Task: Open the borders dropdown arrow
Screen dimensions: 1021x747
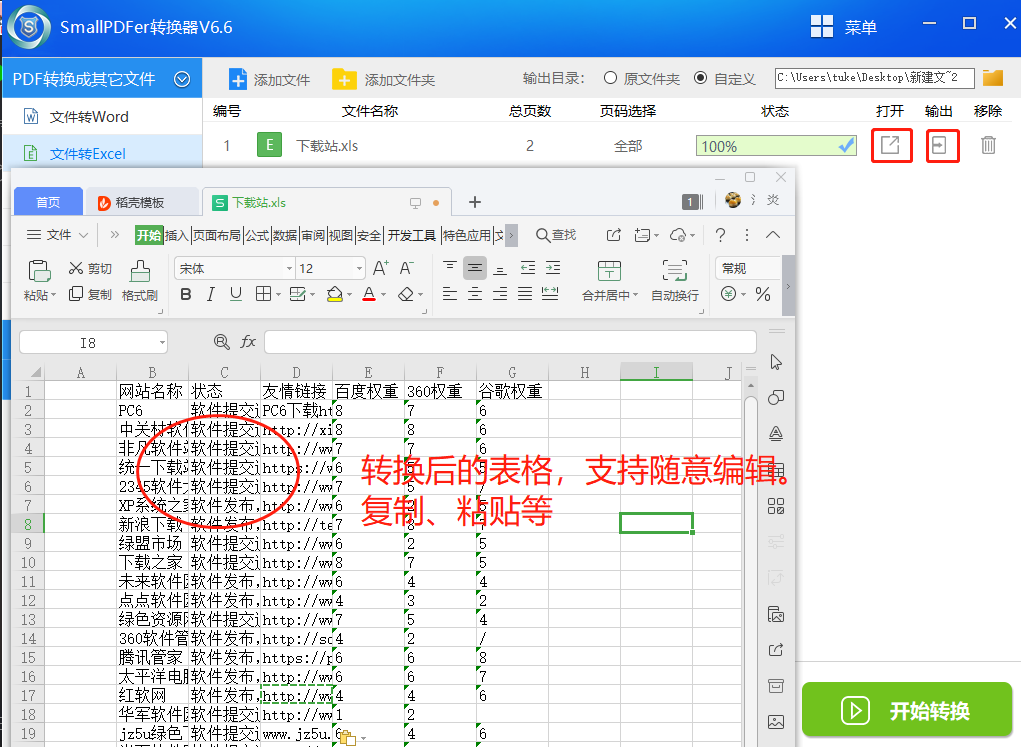Action: point(279,294)
